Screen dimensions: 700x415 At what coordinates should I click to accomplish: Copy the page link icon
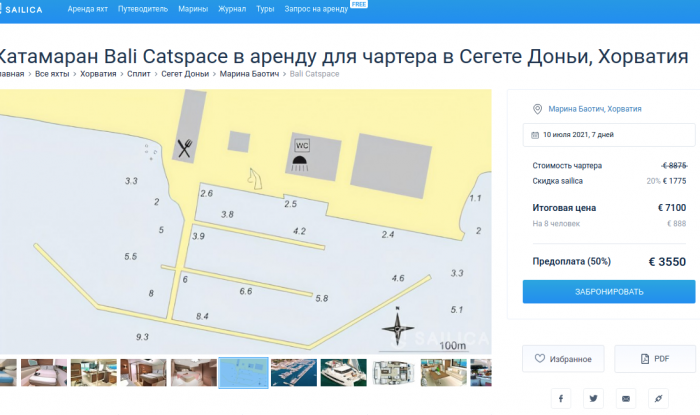[x=658, y=398]
